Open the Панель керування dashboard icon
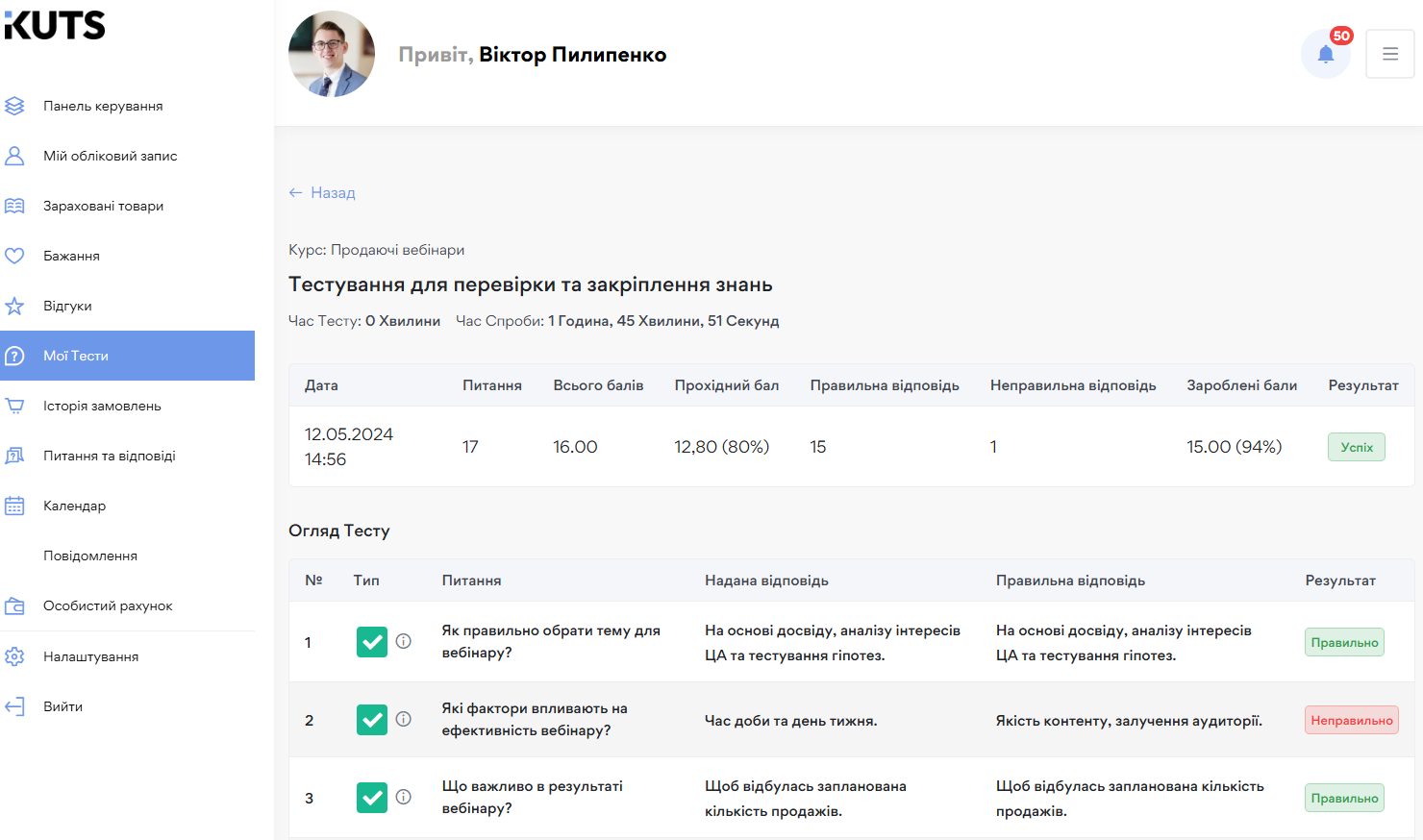 (13, 105)
